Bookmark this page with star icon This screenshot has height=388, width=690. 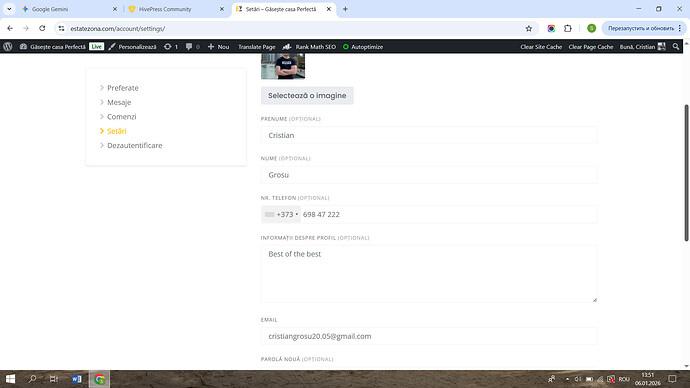pos(529,28)
